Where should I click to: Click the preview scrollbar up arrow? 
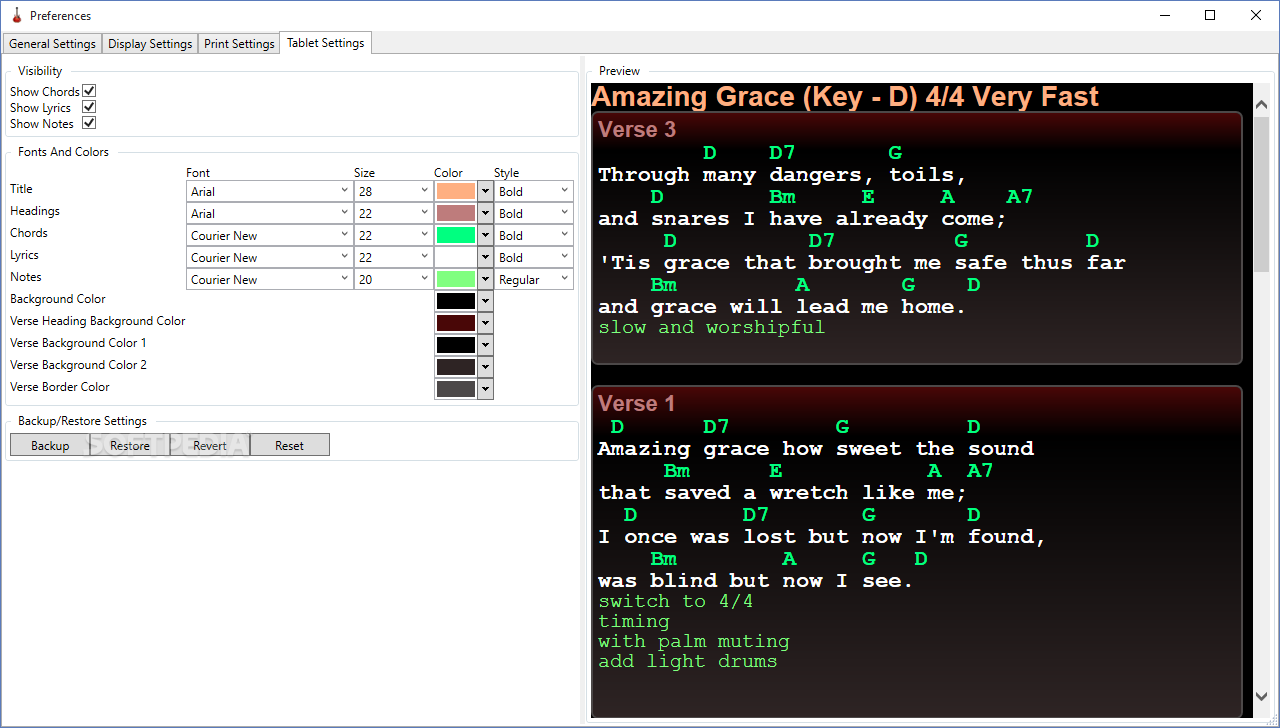pos(1261,104)
